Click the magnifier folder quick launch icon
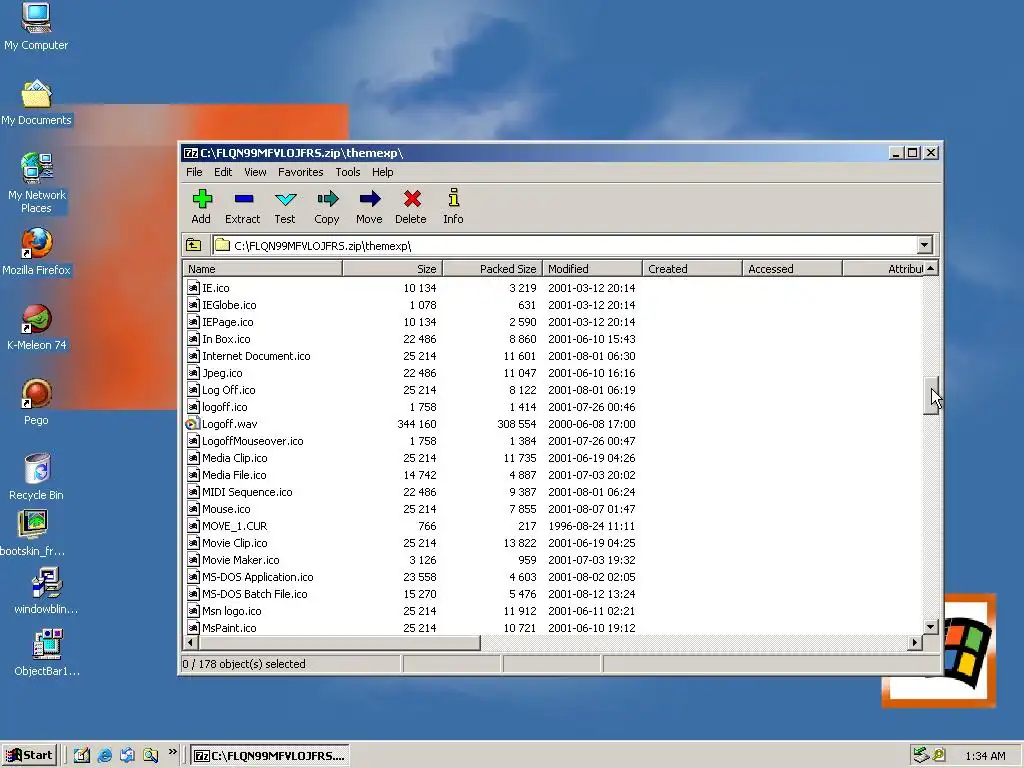1024x768 pixels. coord(151,756)
